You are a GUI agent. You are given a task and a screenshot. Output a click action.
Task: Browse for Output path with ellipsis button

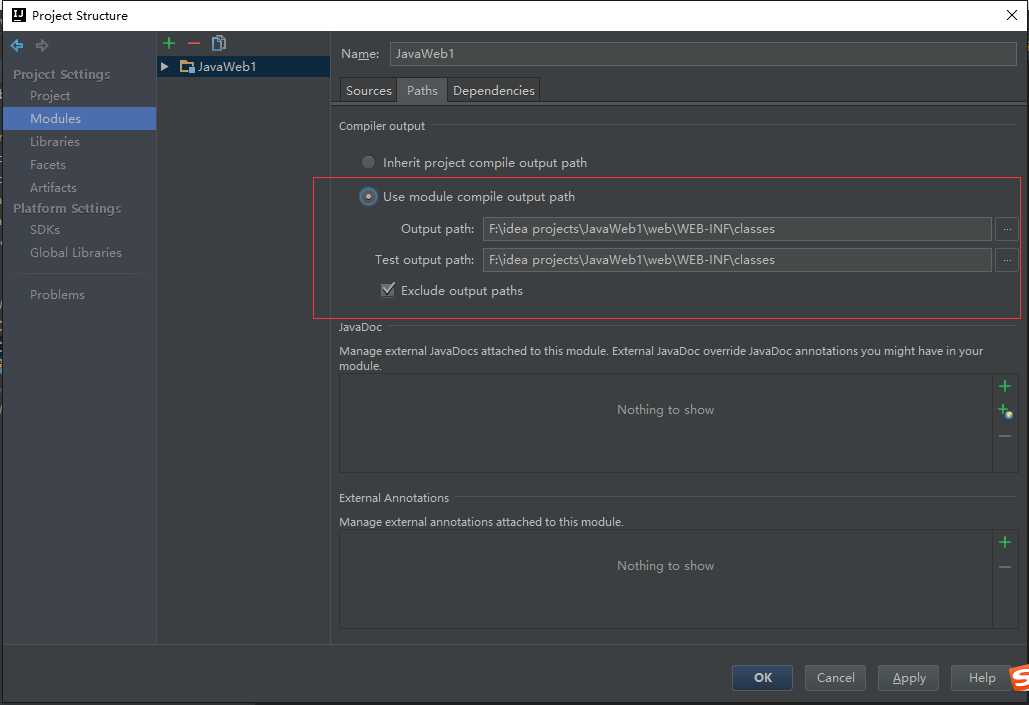(1006, 228)
